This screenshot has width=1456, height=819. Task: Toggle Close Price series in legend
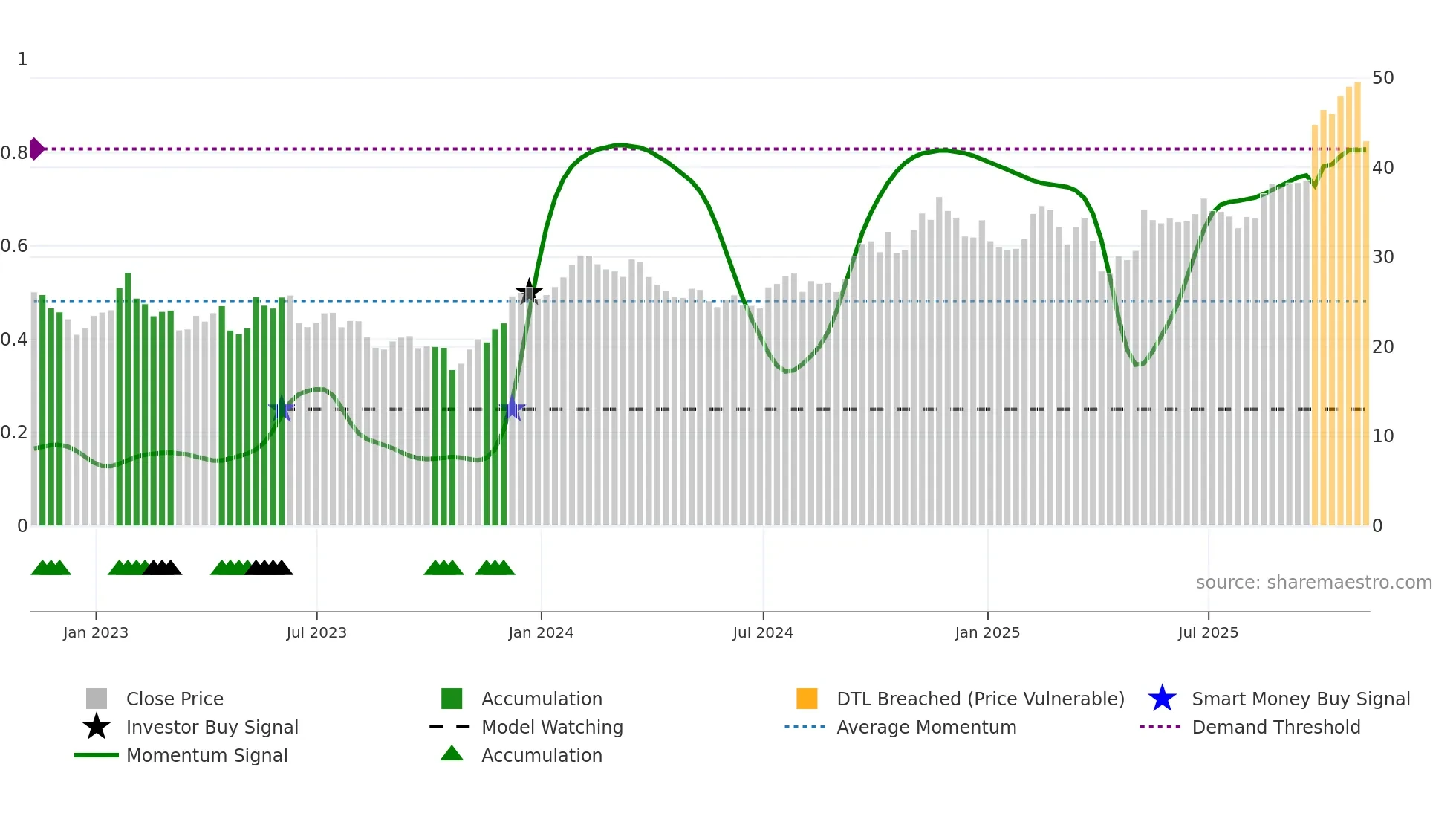click(x=175, y=699)
